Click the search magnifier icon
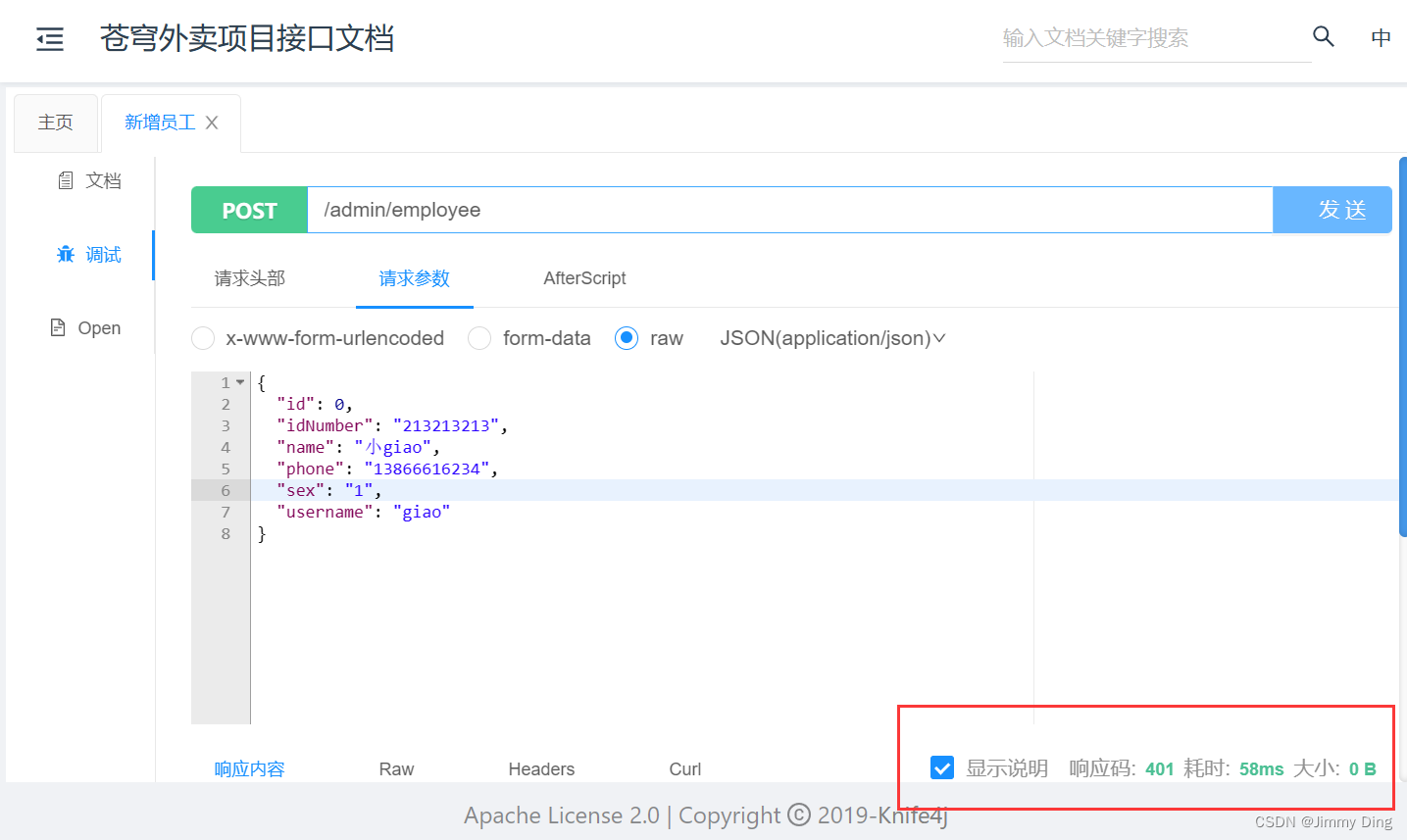The width and height of the screenshot is (1407, 840). (x=1324, y=36)
